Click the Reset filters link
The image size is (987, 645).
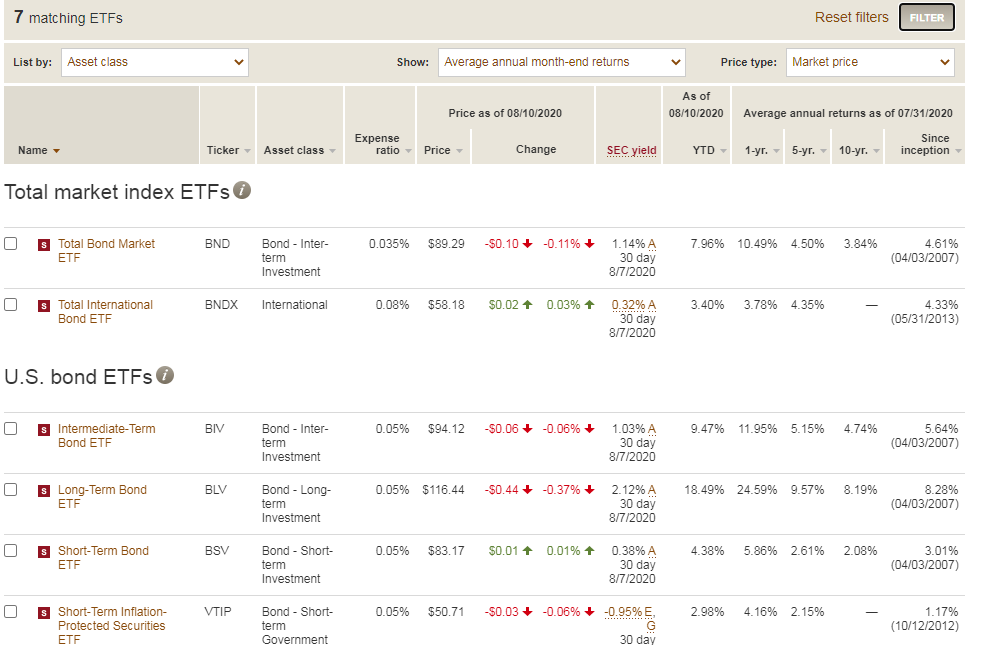852,18
